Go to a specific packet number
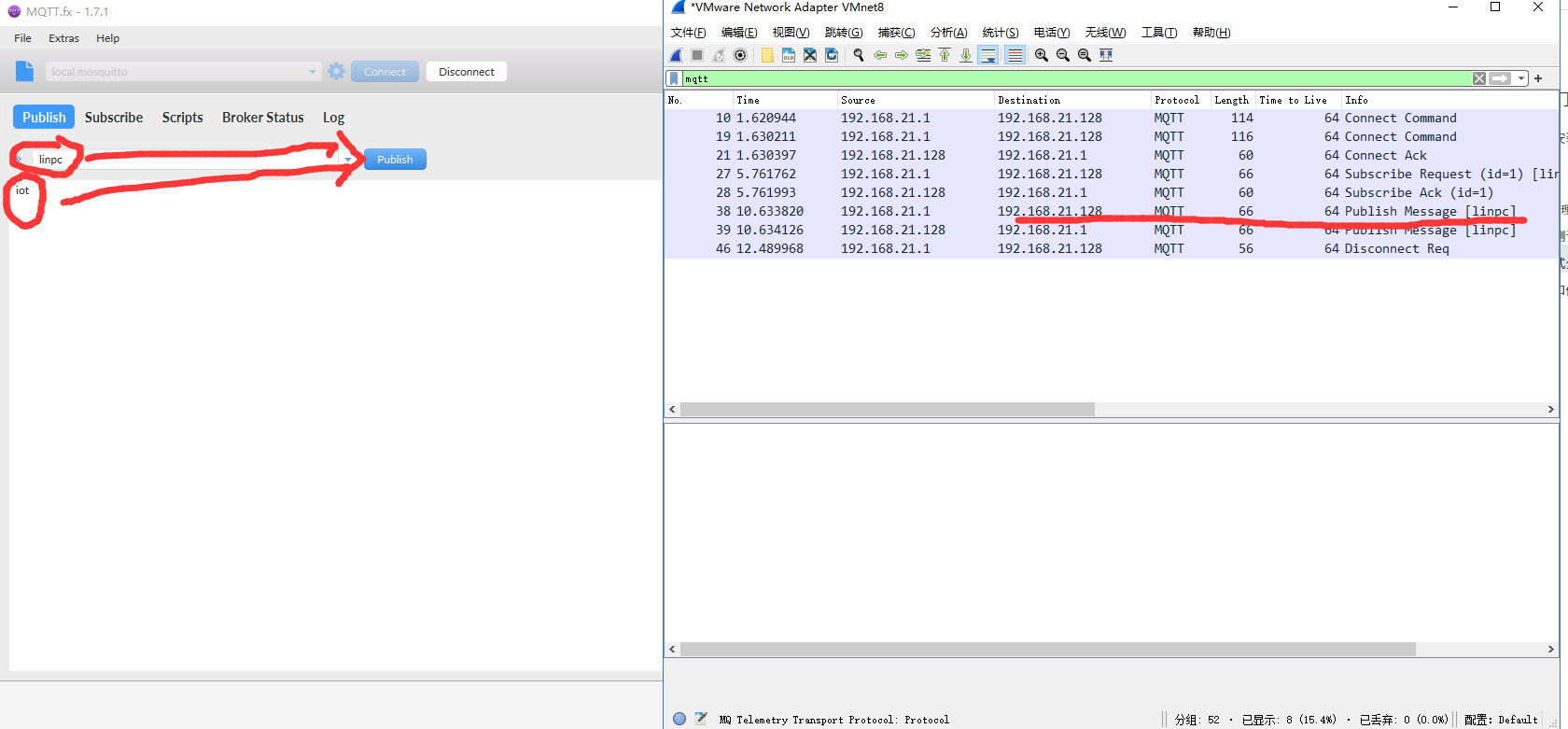1568x729 pixels. click(x=923, y=55)
